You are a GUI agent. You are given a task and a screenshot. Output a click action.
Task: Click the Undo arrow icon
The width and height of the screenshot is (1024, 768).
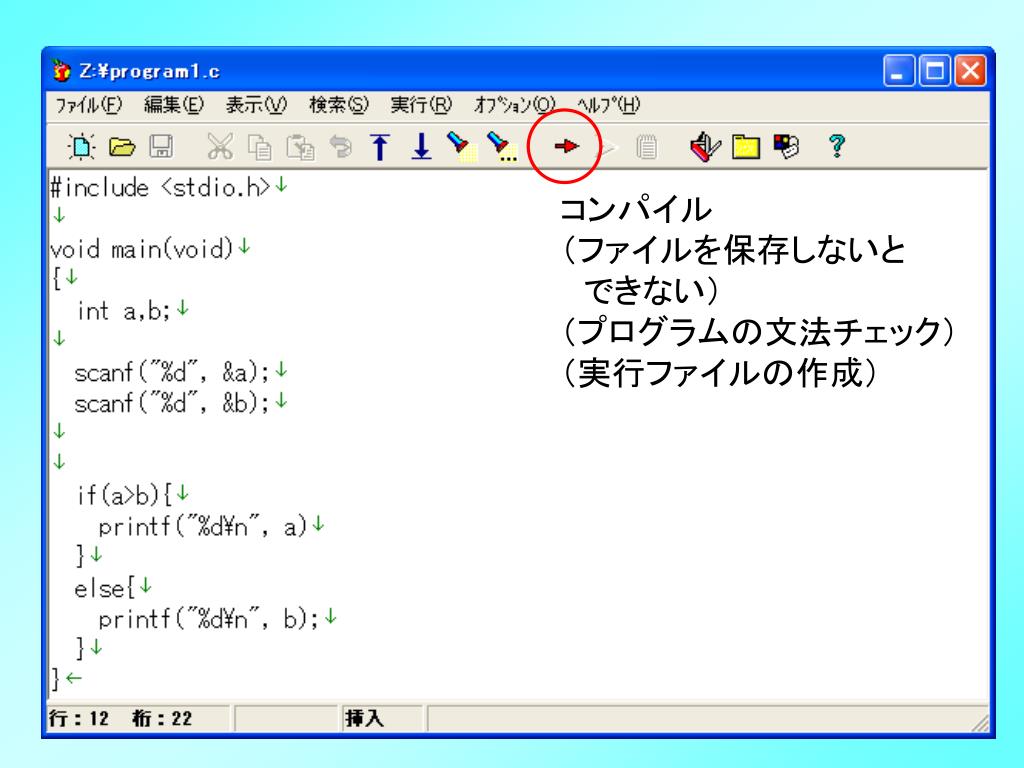(x=340, y=146)
